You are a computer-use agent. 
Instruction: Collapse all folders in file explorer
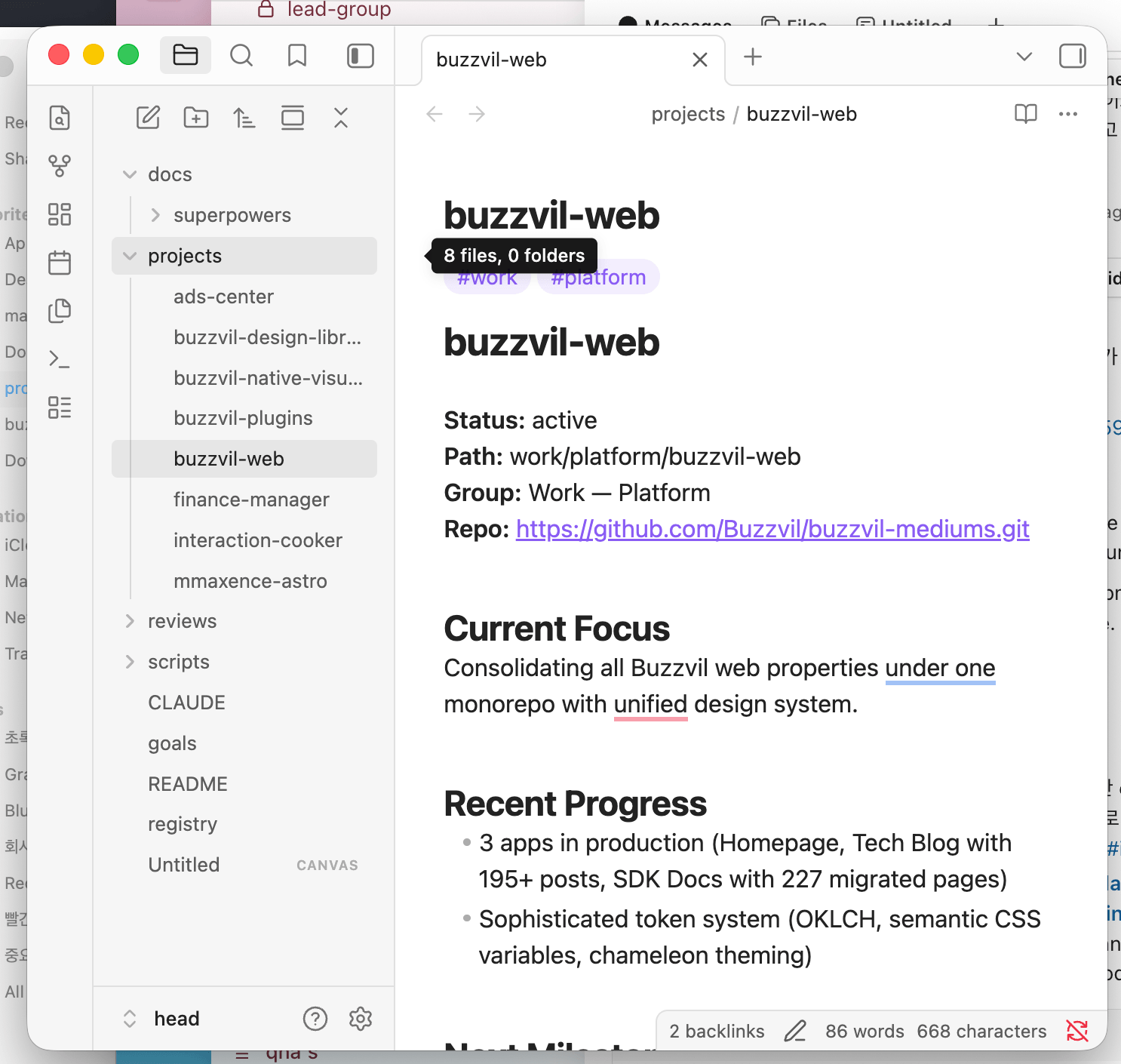[x=340, y=118]
